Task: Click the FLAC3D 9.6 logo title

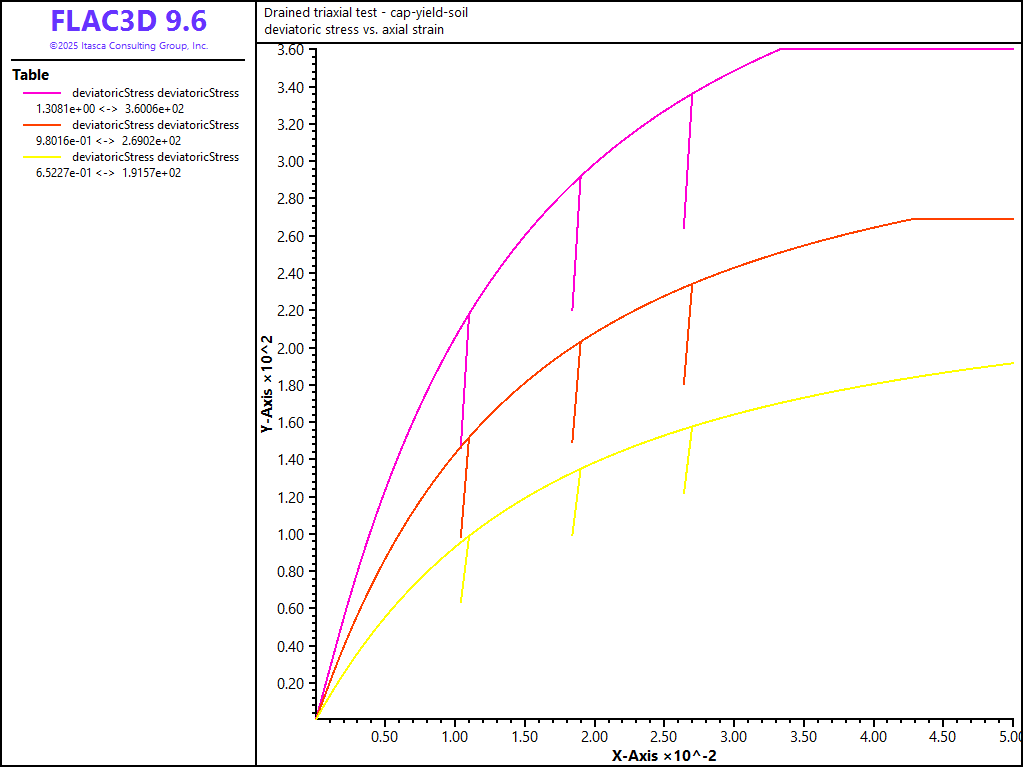Action: (x=128, y=21)
